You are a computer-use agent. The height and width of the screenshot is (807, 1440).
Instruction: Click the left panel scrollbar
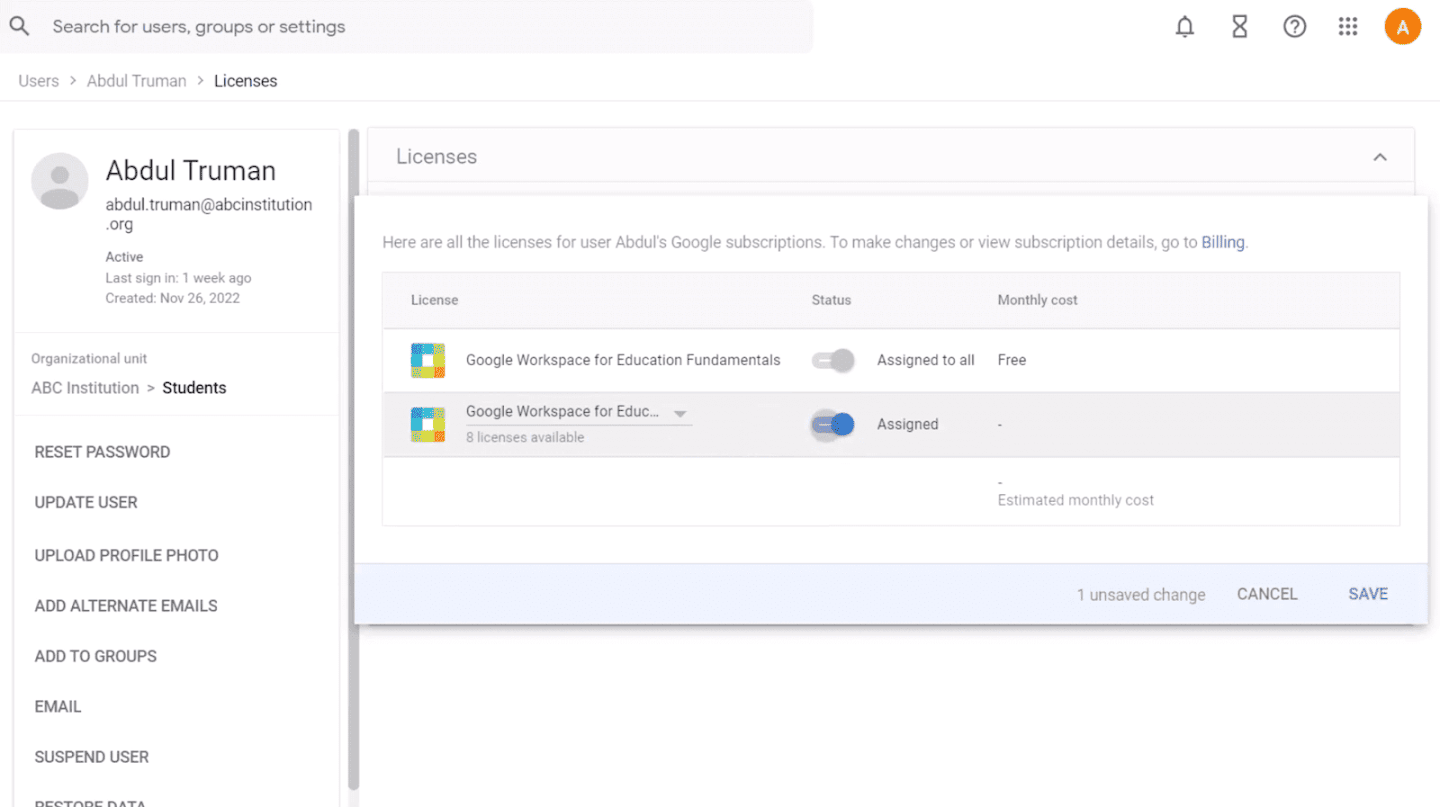[x=353, y=460]
